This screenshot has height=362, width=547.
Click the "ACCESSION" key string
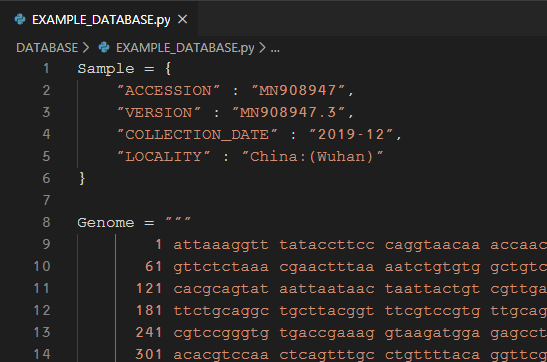[169, 91]
